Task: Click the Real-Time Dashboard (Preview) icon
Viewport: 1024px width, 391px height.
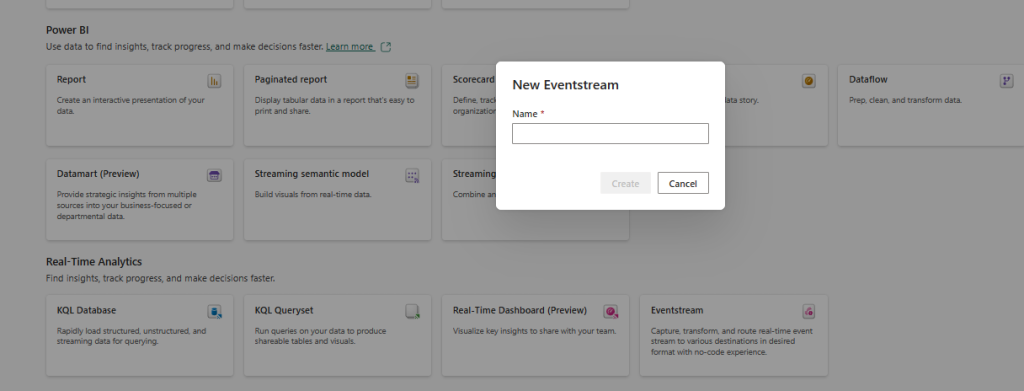Action: pos(610,311)
